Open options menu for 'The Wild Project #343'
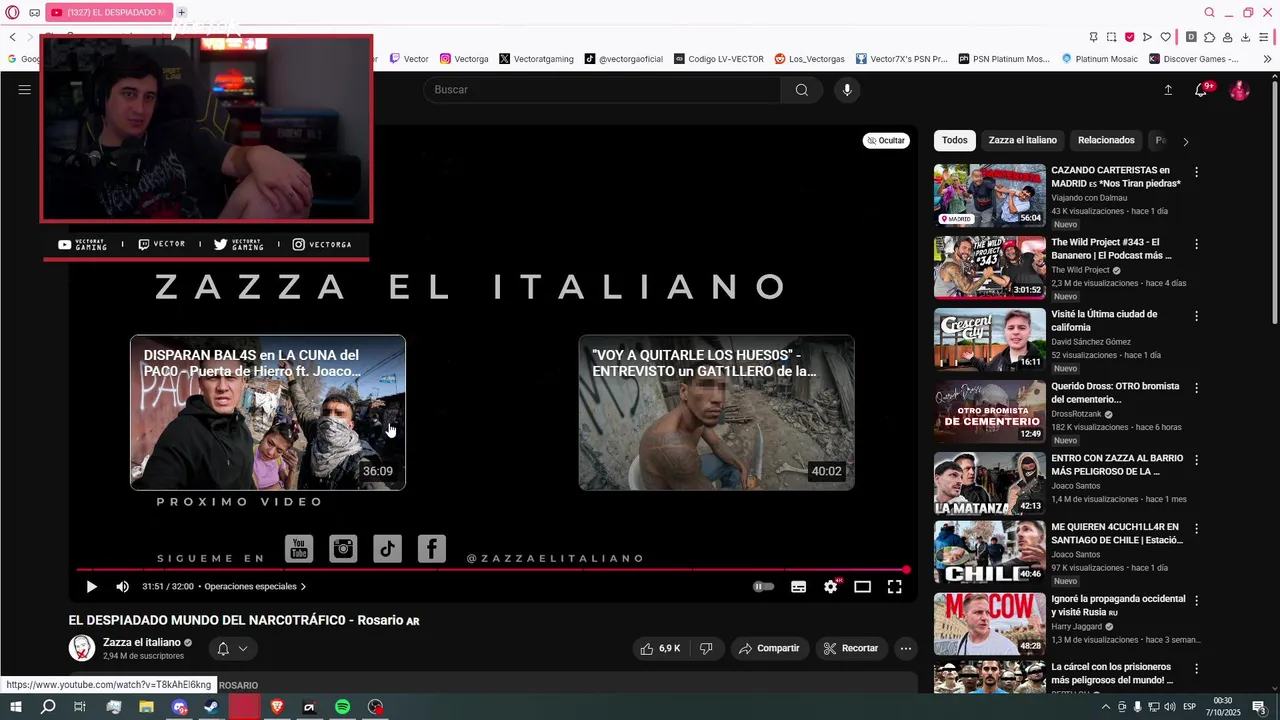The width and height of the screenshot is (1280, 720). tap(1196, 244)
